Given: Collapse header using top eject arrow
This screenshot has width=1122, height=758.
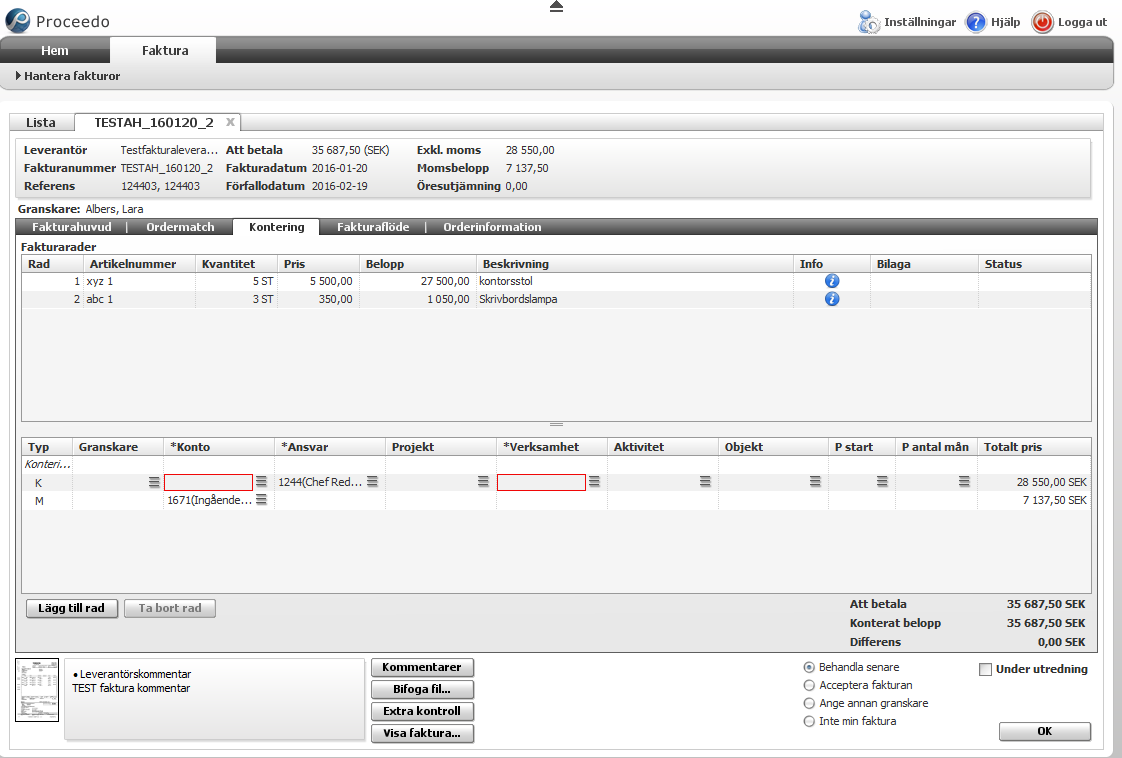Looking at the screenshot, I should click(x=556, y=6).
